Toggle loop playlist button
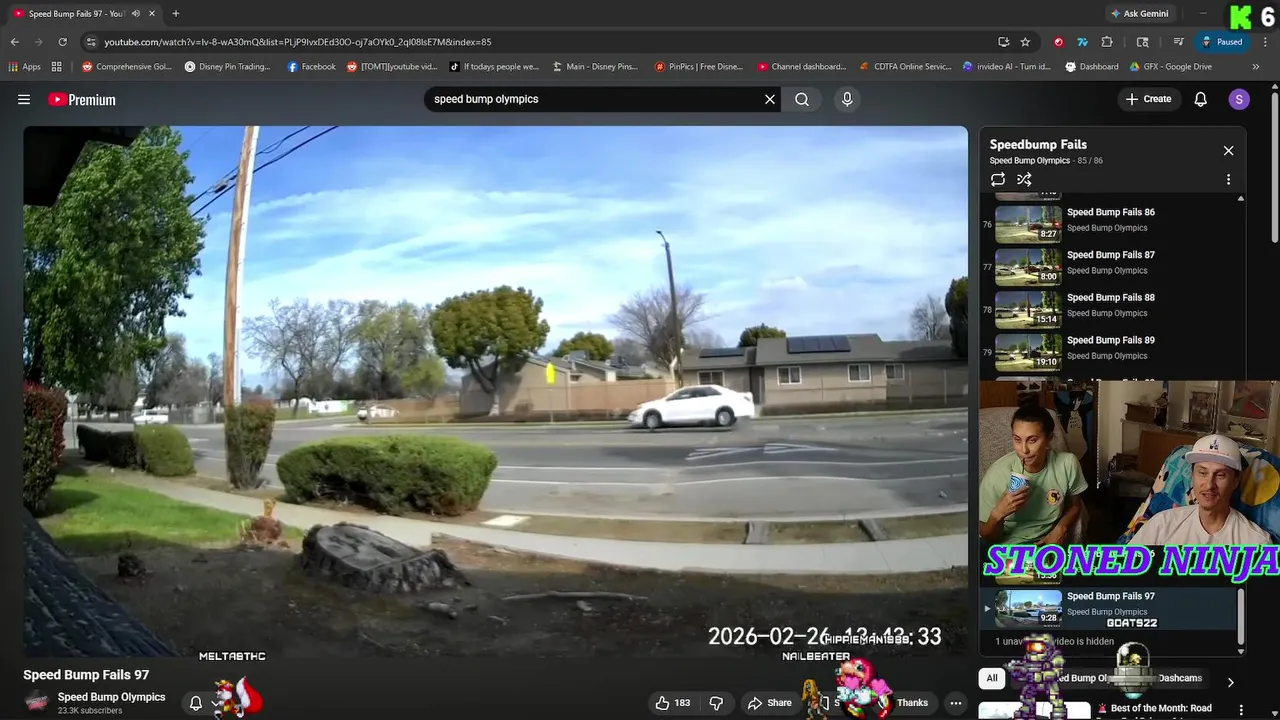1280x720 pixels. click(x=998, y=180)
